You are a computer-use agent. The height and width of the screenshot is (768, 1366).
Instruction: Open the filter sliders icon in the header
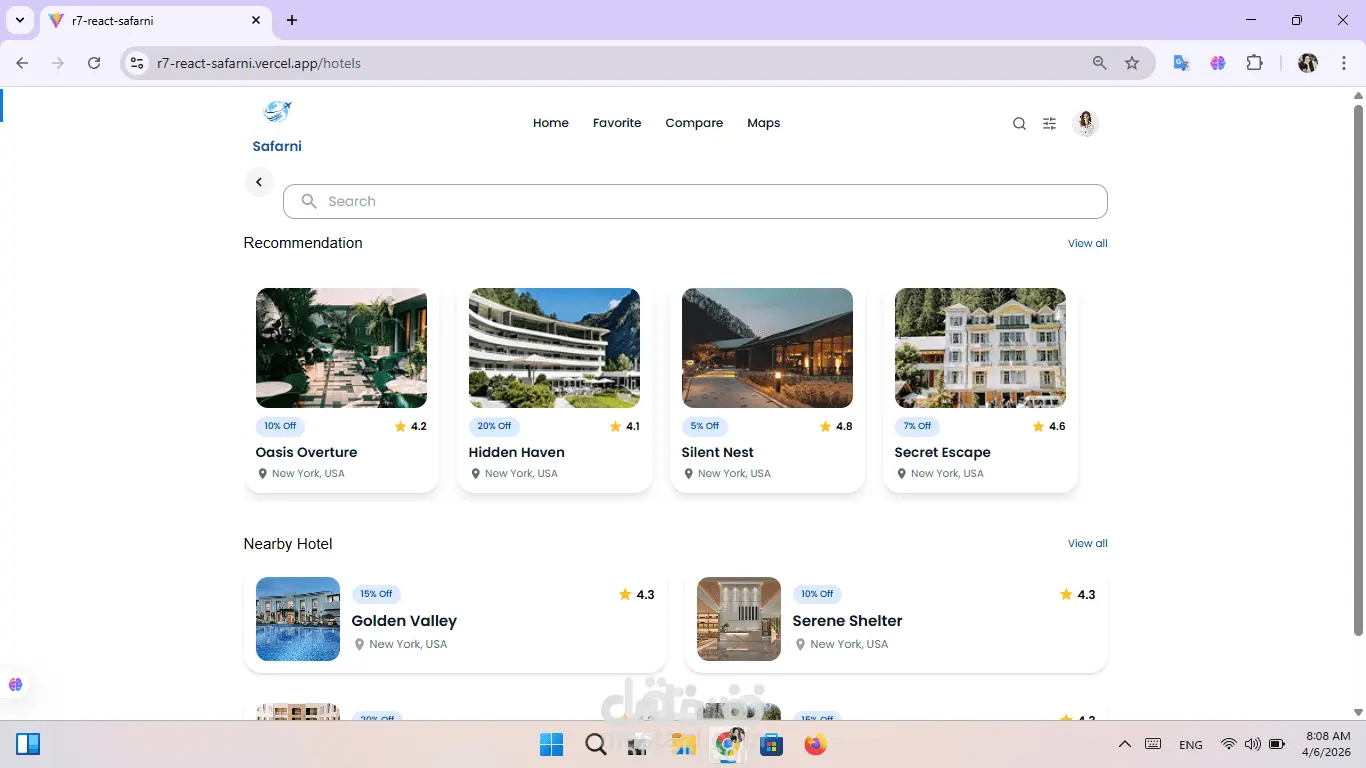[1049, 124]
